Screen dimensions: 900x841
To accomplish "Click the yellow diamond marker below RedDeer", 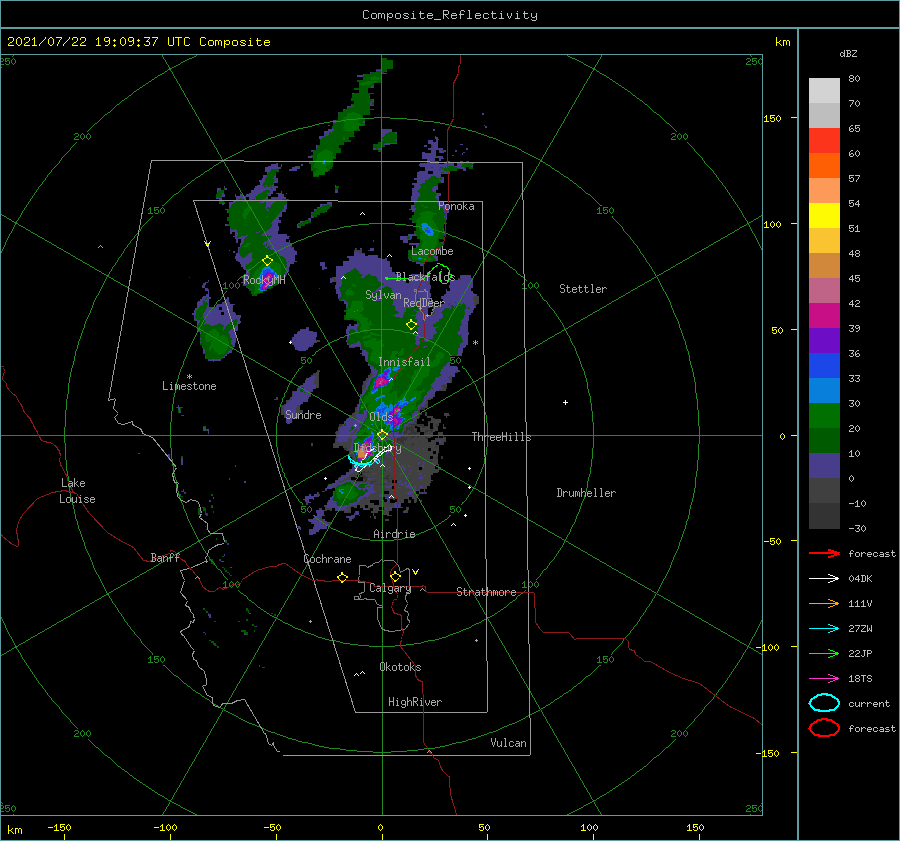I will 411,325.
